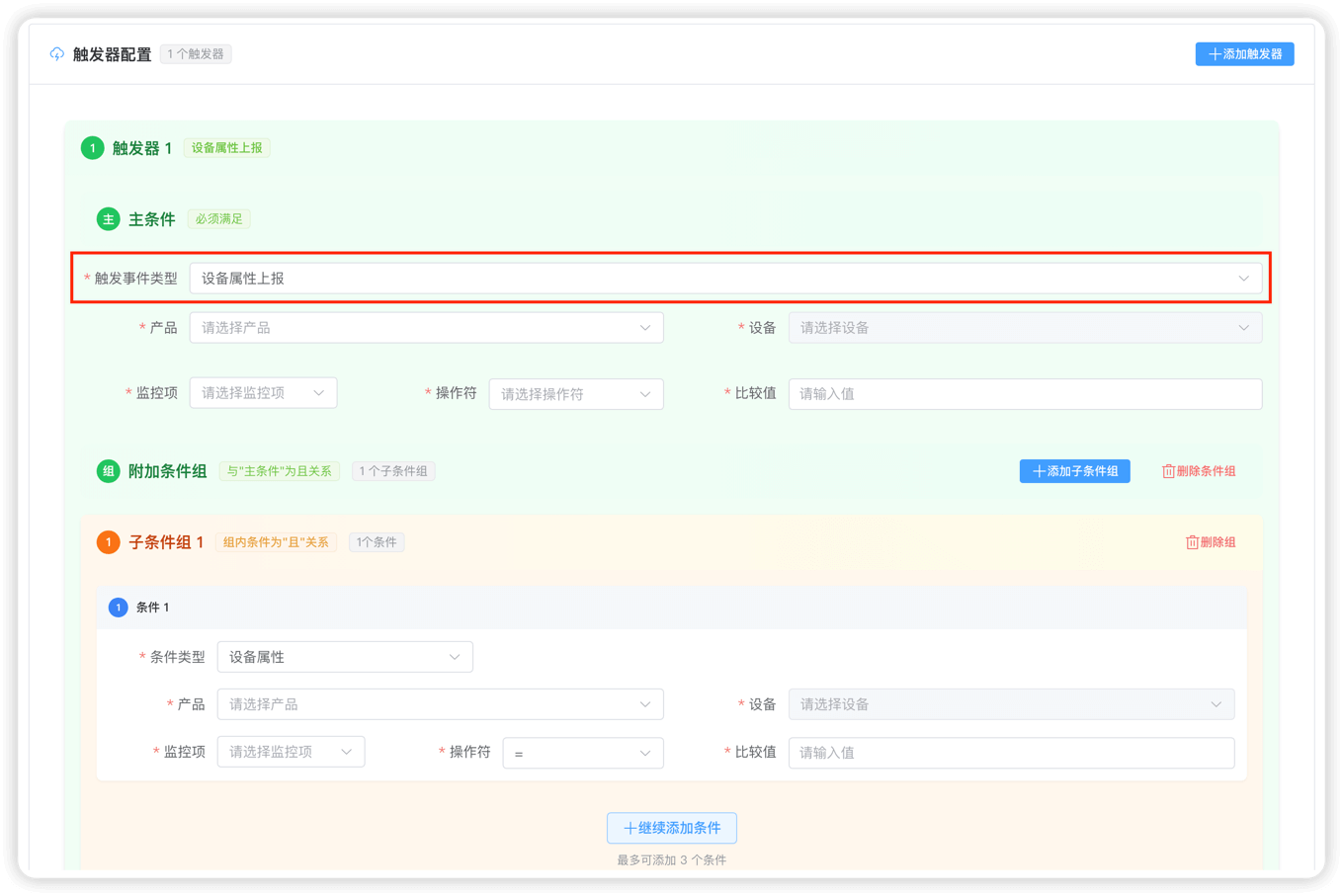Click 删除组 for 子条件组 1

(x=1211, y=542)
